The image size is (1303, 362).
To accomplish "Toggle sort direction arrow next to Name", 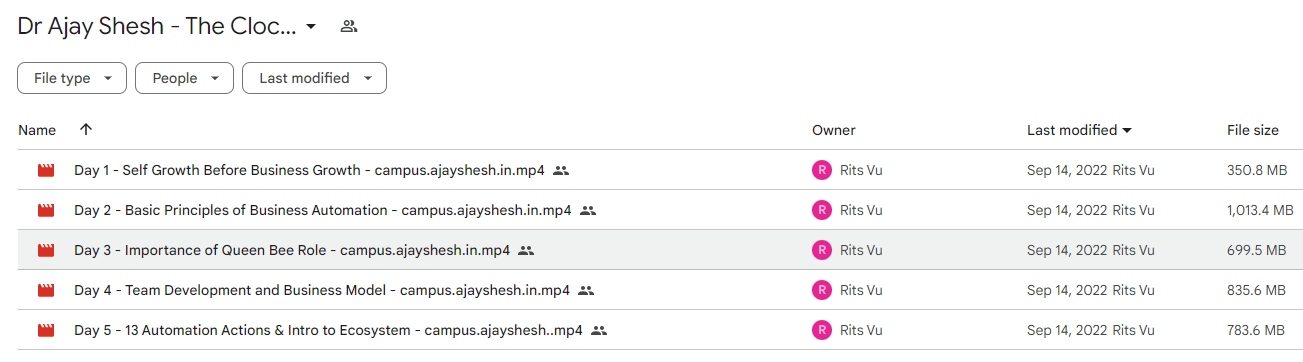I will coord(86,130).
